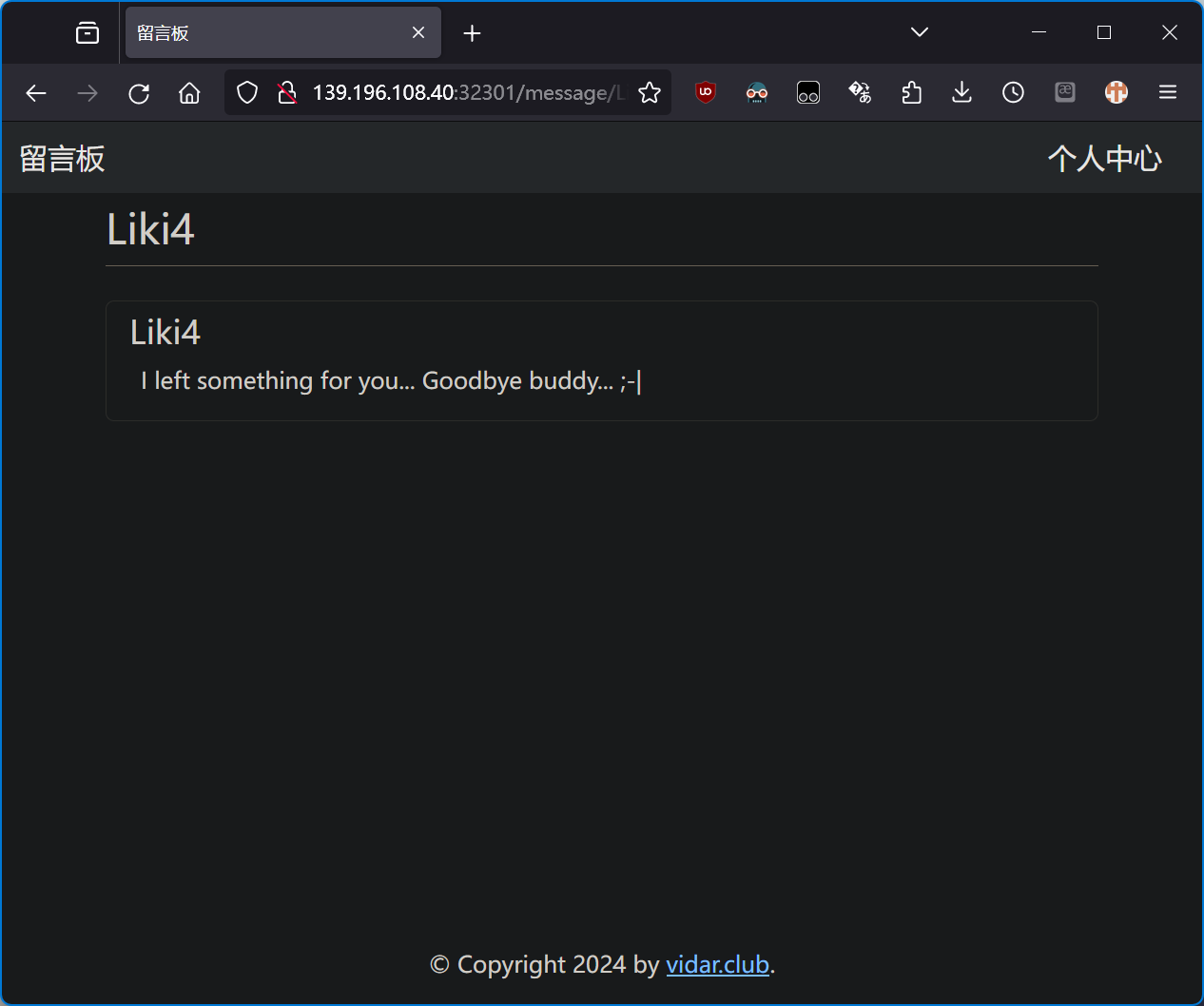Close the 留言板 tab
Viewport: 1204px width, 1006px height.
[x=418, y=33]
